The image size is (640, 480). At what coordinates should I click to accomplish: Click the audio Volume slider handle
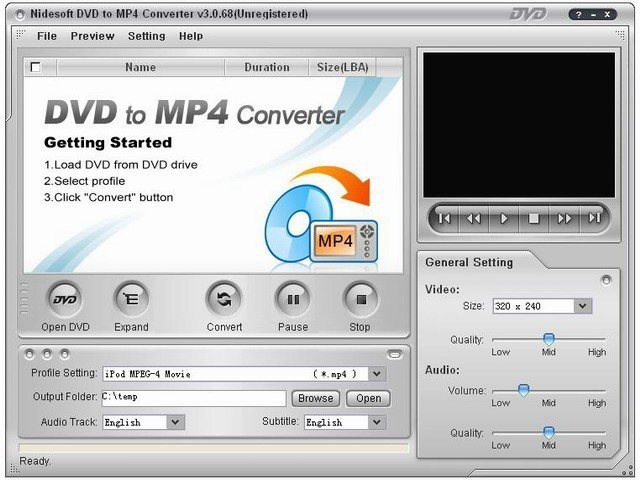(x=523, y=390)
